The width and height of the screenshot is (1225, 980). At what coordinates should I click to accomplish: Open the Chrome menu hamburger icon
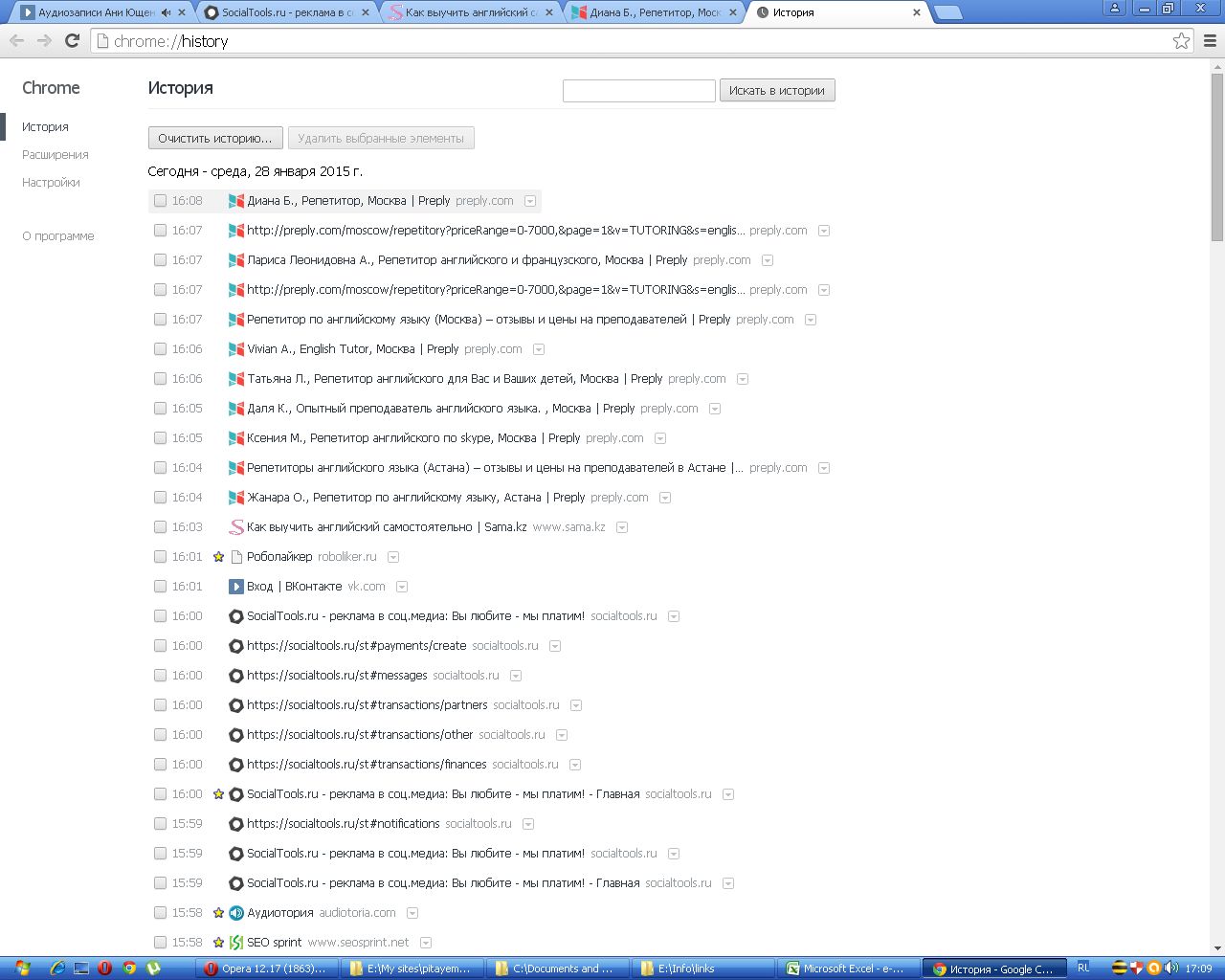(x=1210, y=40)
